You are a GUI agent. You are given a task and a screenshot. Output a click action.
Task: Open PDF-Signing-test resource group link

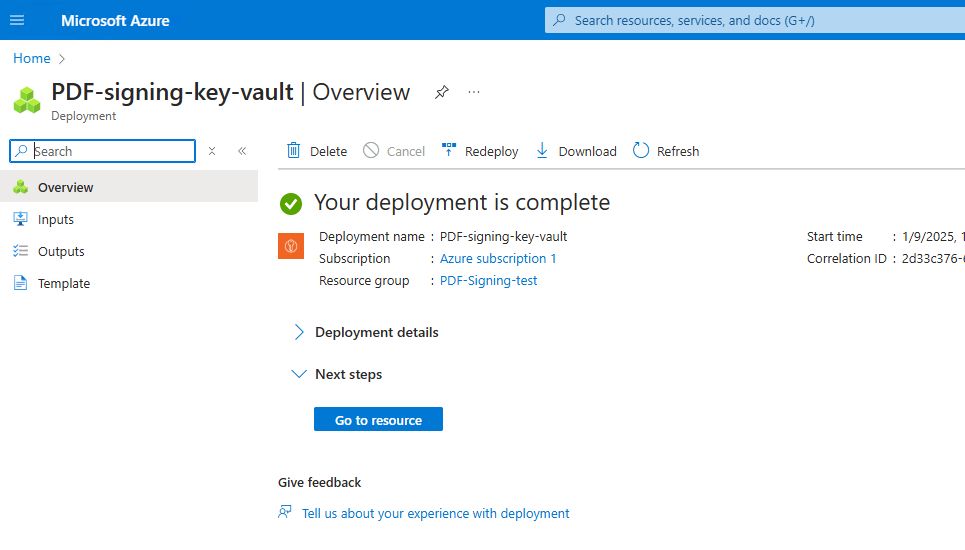click(488, 281)
